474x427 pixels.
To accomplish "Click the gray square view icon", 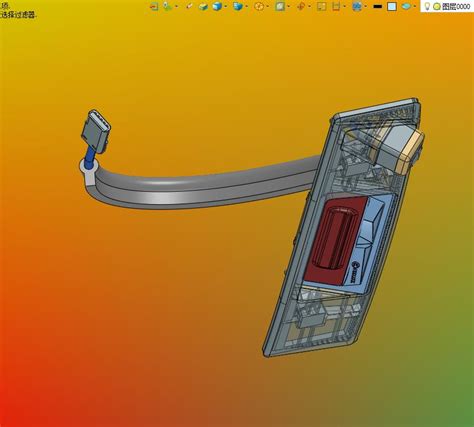I will (280, 6).
